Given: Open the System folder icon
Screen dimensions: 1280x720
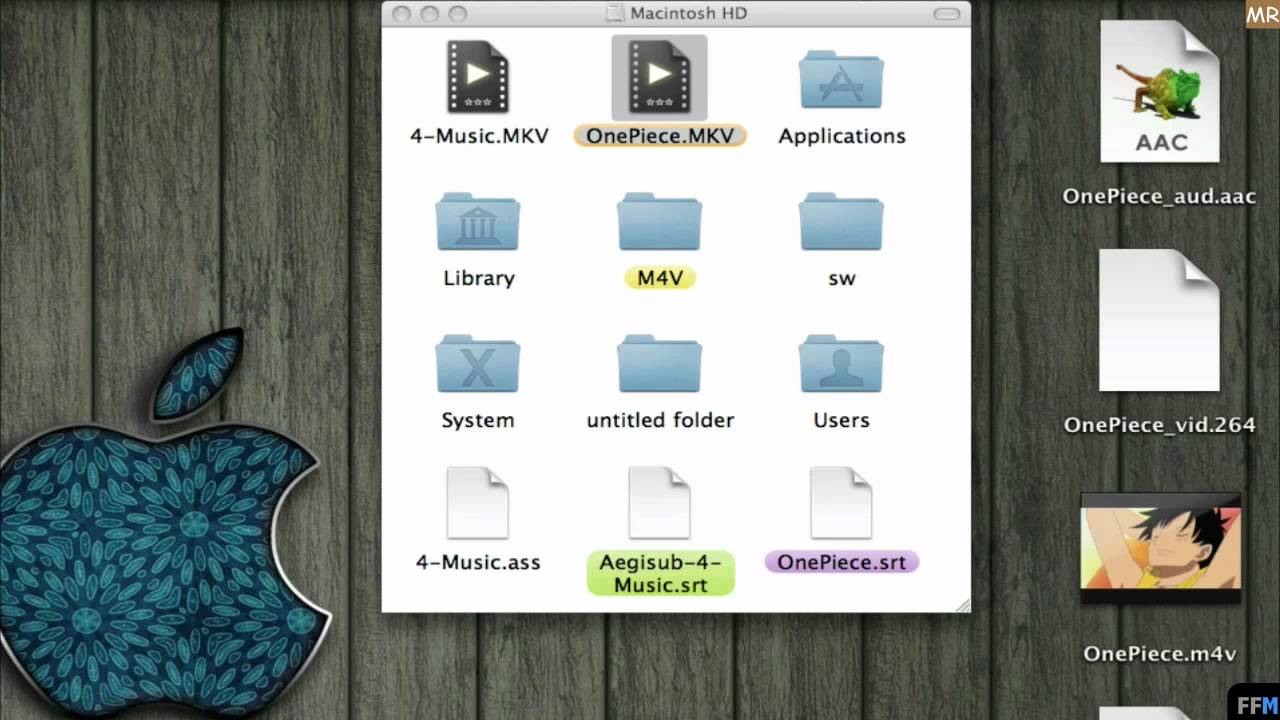Looking at the screenshot, I should [478, 364].
